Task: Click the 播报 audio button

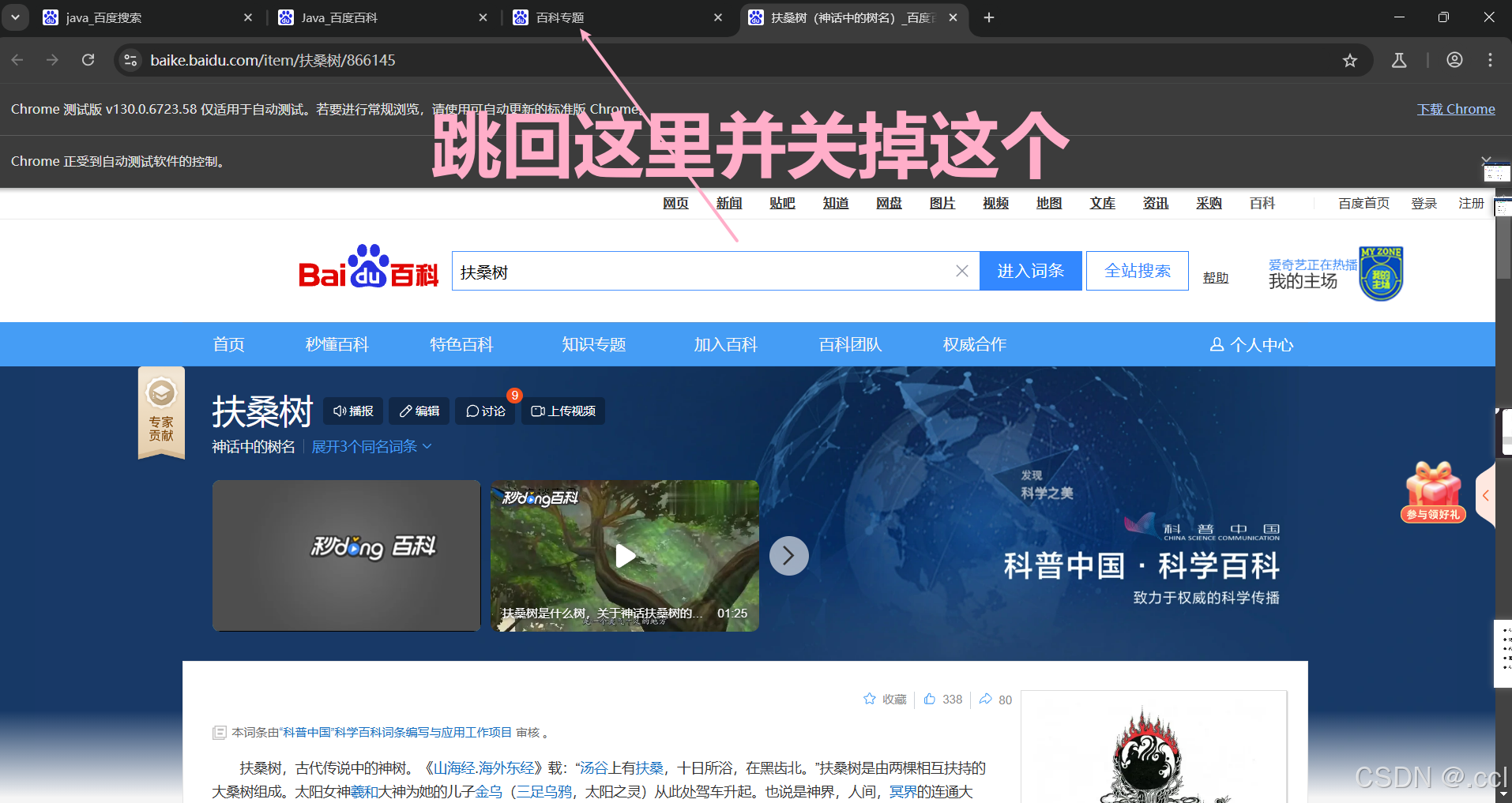Action: pyautogui.click(x=353, y=411)
